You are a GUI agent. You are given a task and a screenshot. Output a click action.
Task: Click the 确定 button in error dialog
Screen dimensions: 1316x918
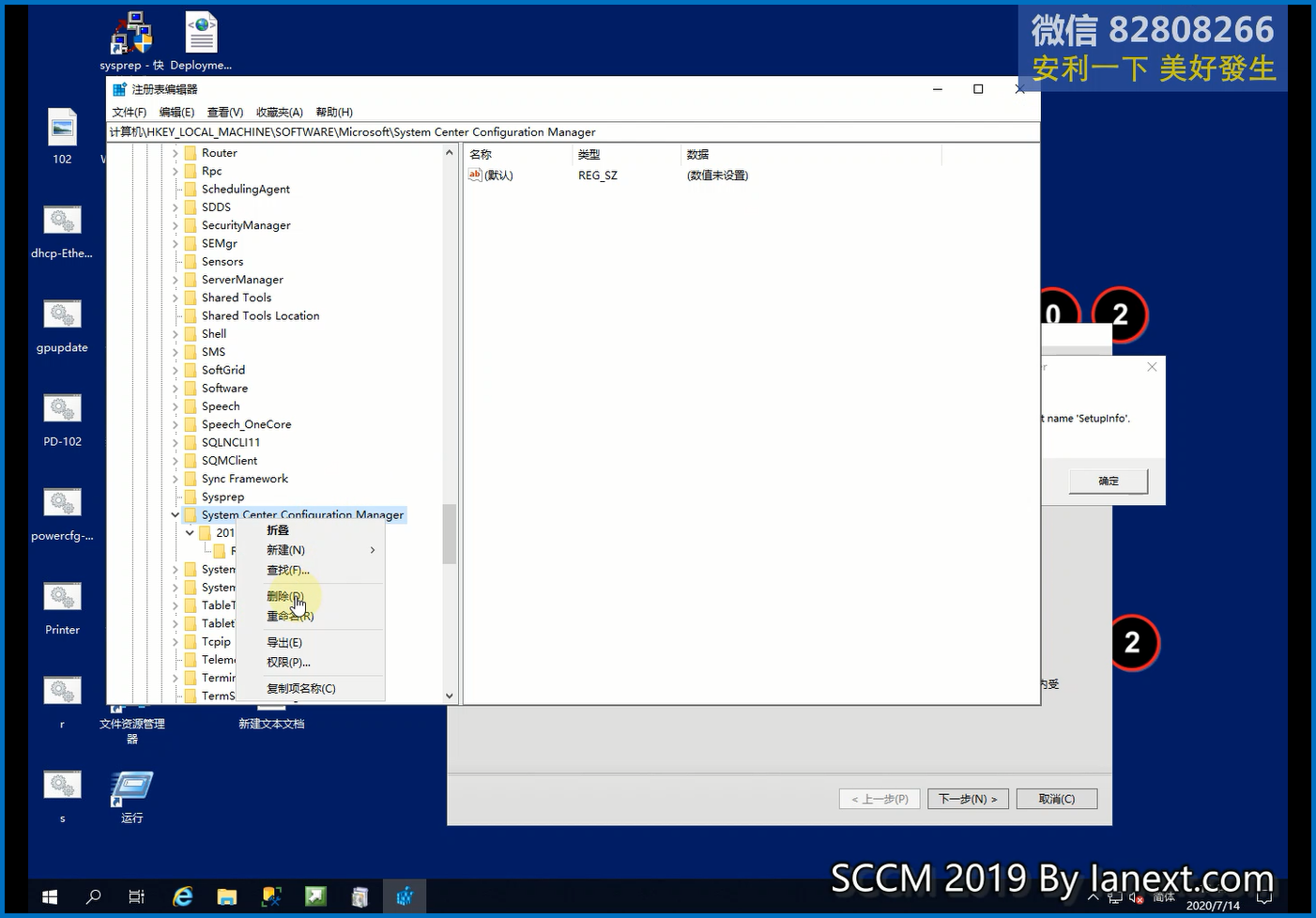tap(1109, 481)
